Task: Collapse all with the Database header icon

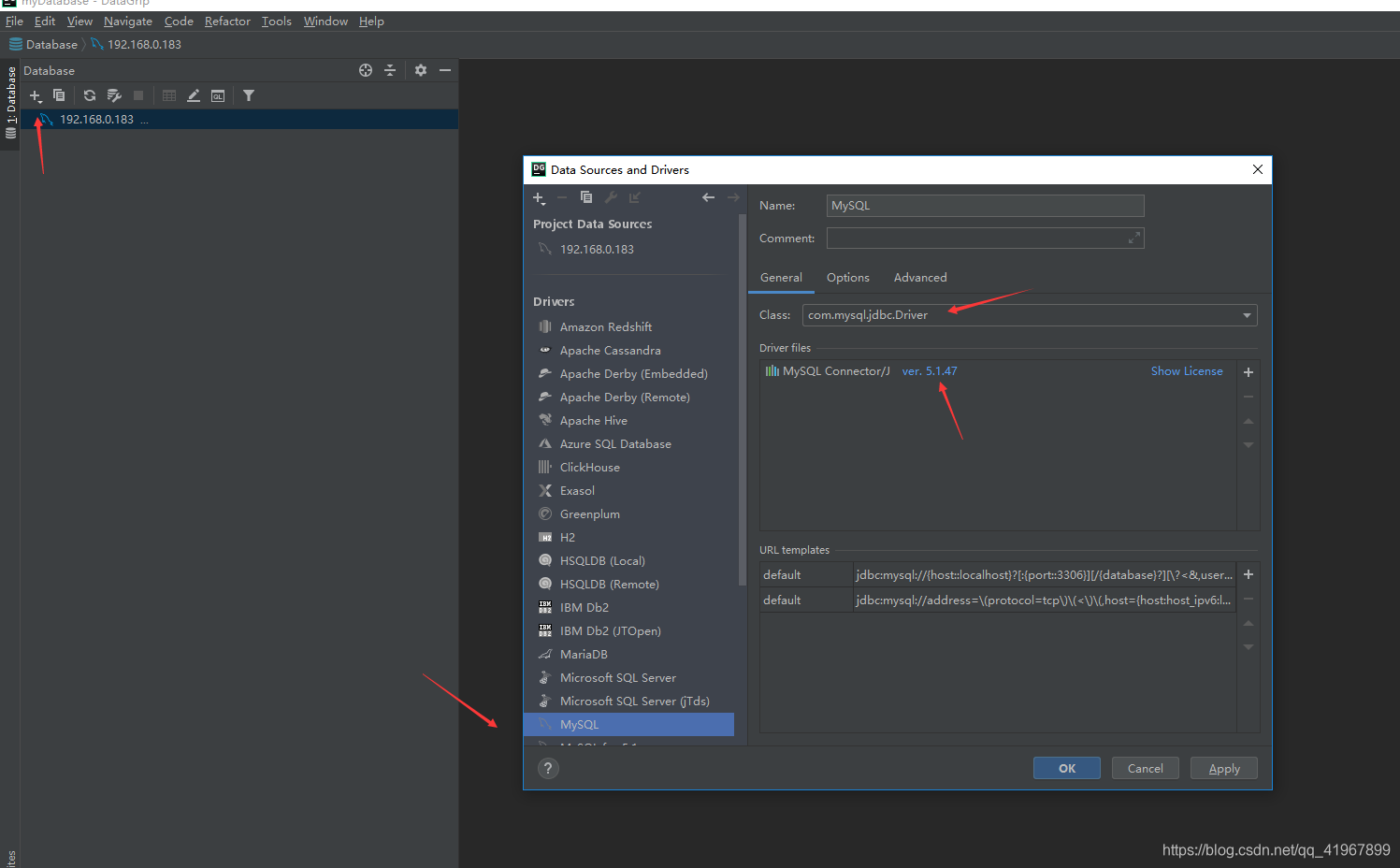Action: click(x=390, y=70)
